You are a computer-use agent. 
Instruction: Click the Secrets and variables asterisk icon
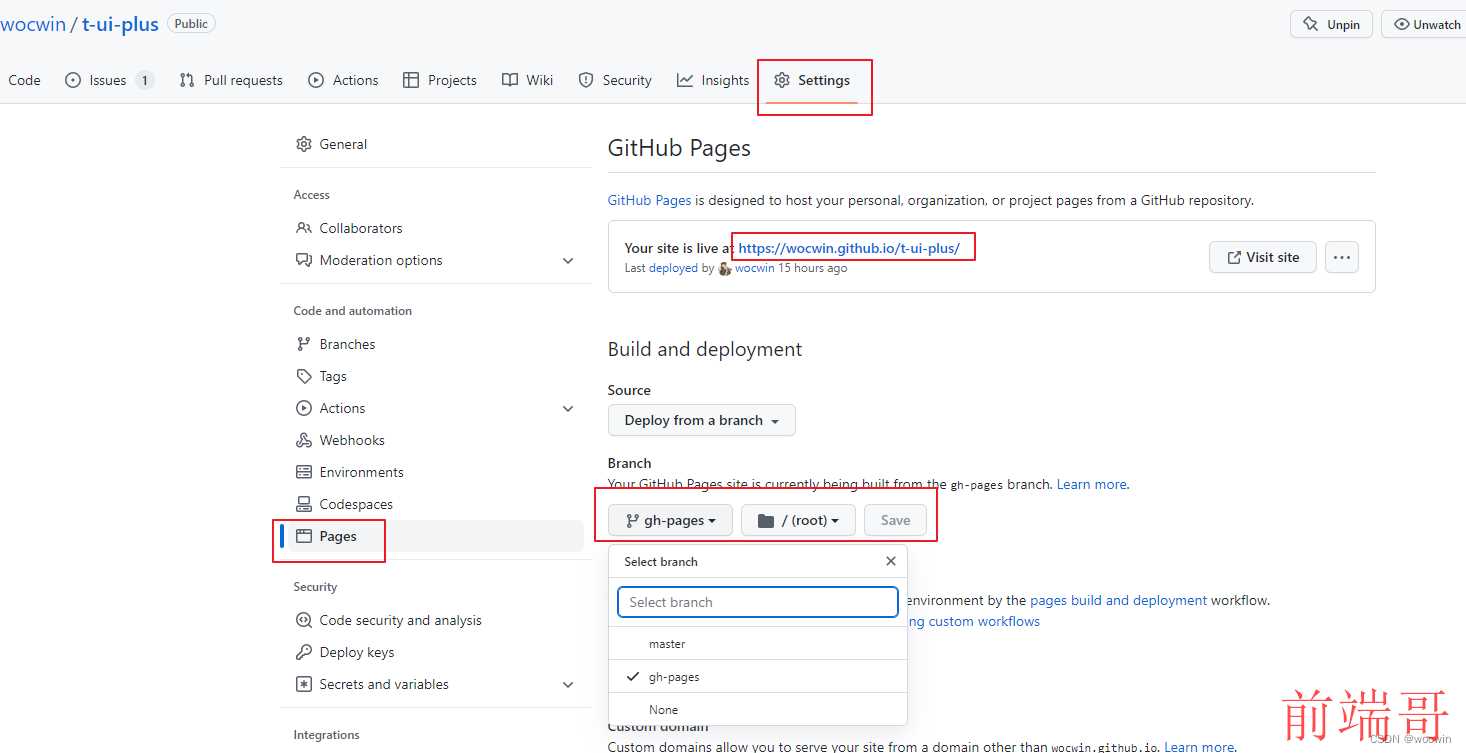(x=304, y=684)
